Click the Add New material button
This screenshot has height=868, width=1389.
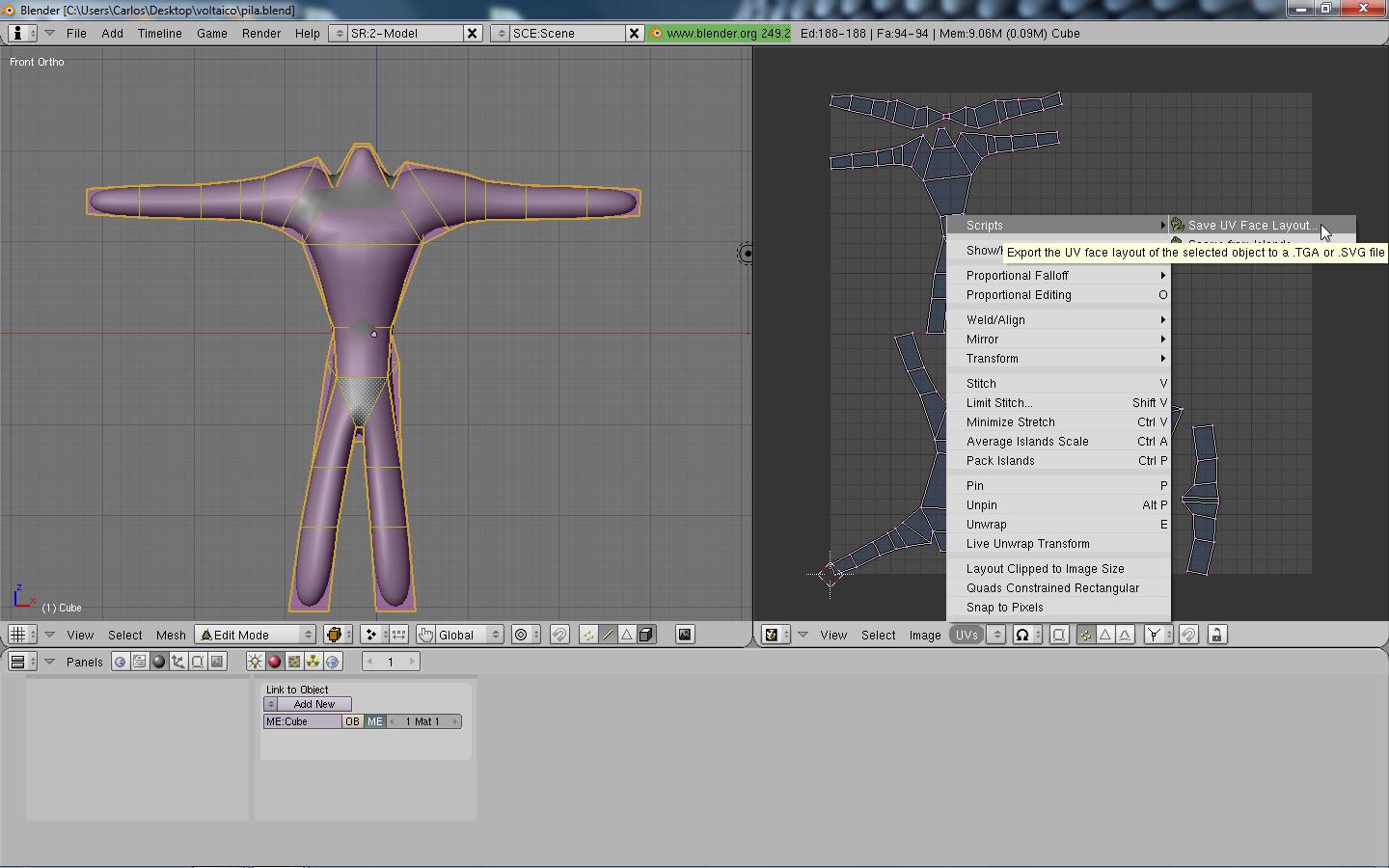coord(314,704)
